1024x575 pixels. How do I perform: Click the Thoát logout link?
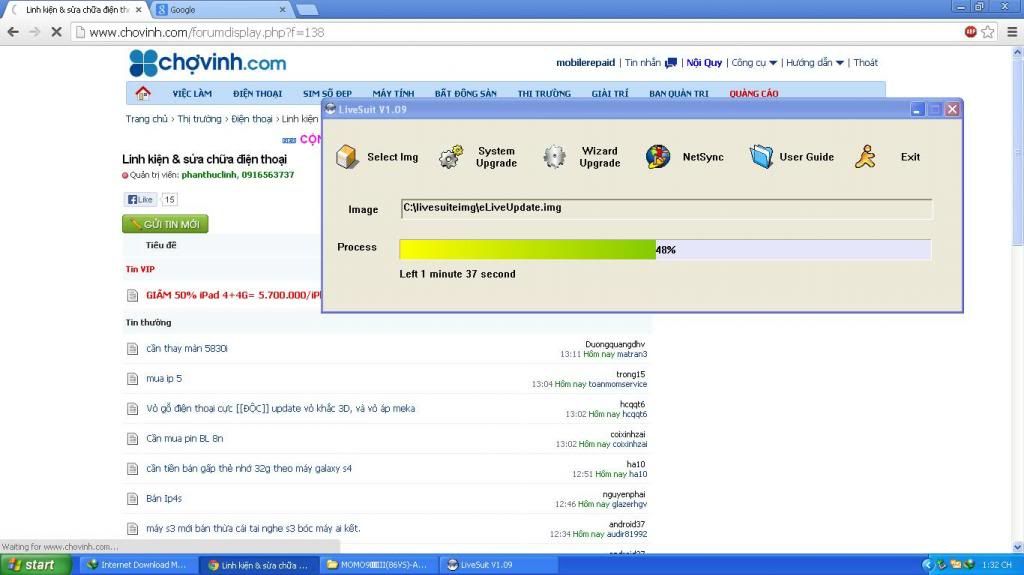865,63
